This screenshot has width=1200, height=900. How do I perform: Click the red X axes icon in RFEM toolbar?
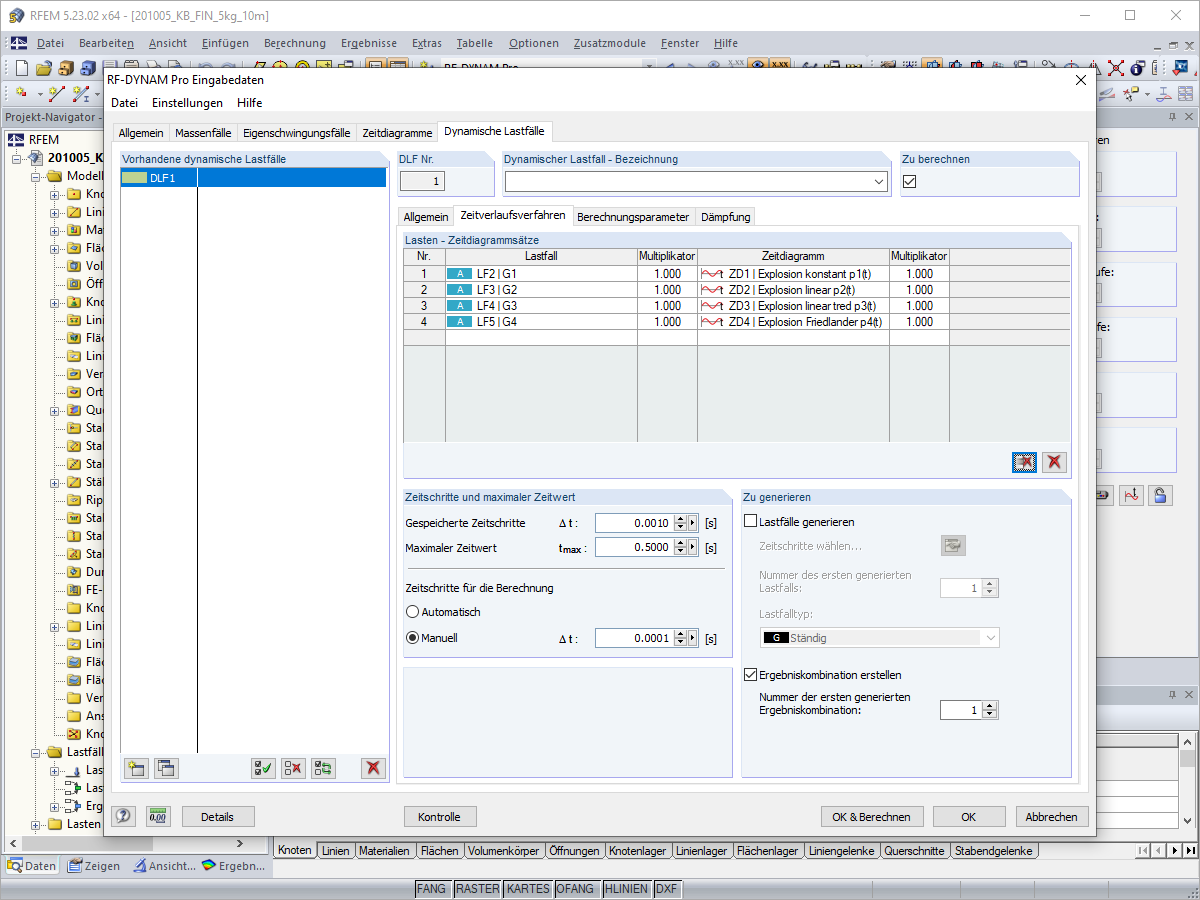point(1116,68)
